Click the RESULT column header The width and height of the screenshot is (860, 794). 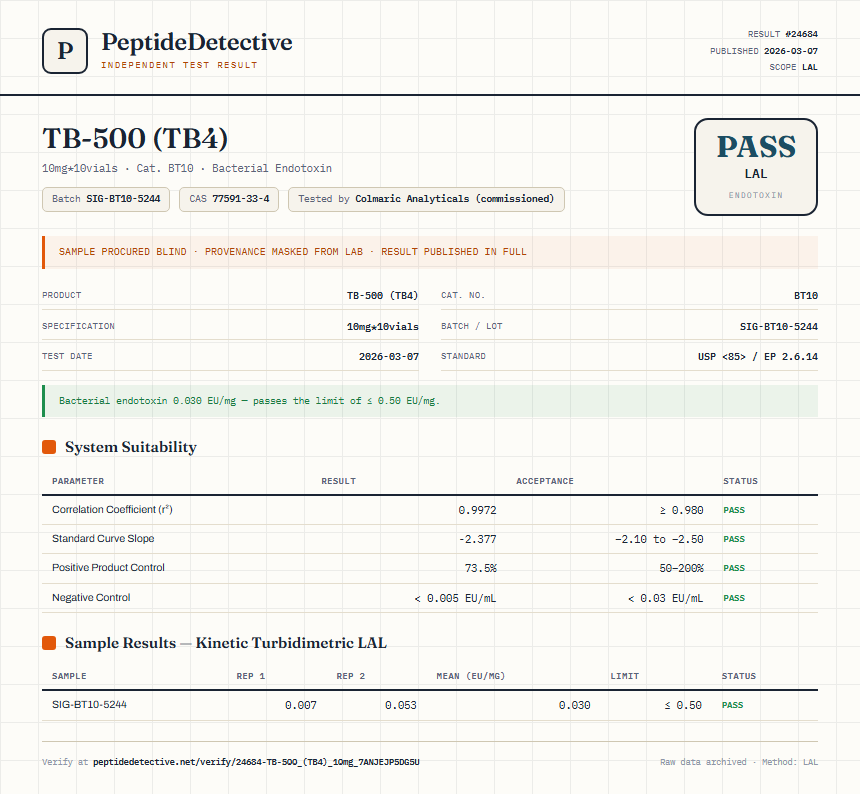tap(338, 481)
